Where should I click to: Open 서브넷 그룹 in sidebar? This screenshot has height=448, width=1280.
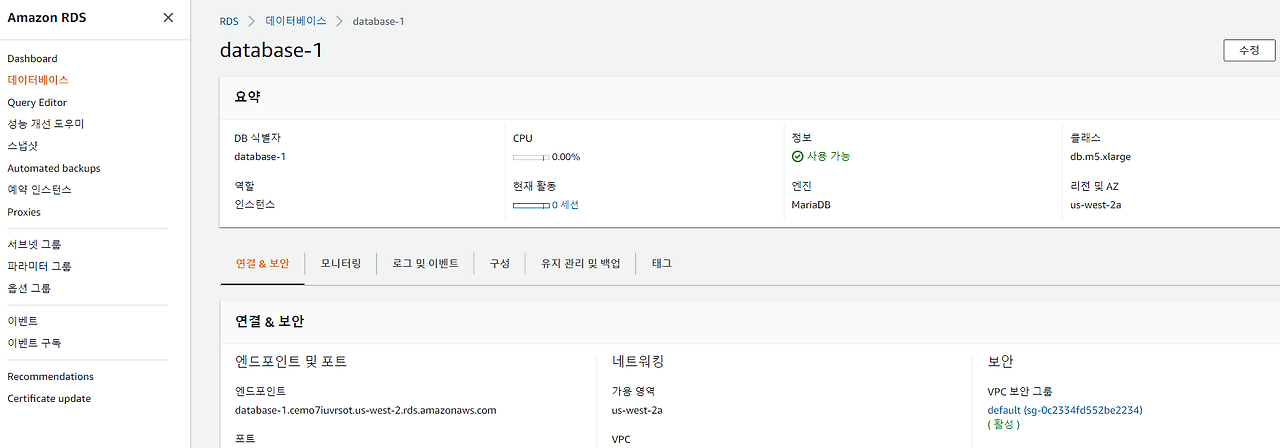34,244
